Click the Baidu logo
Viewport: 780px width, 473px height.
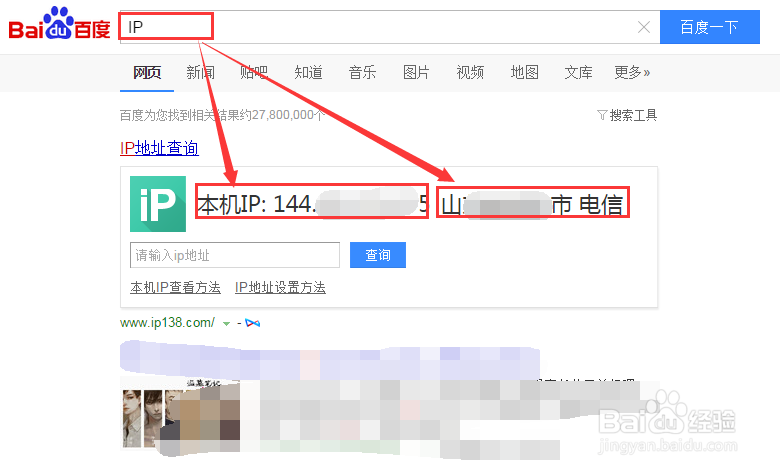click(59, 23)
